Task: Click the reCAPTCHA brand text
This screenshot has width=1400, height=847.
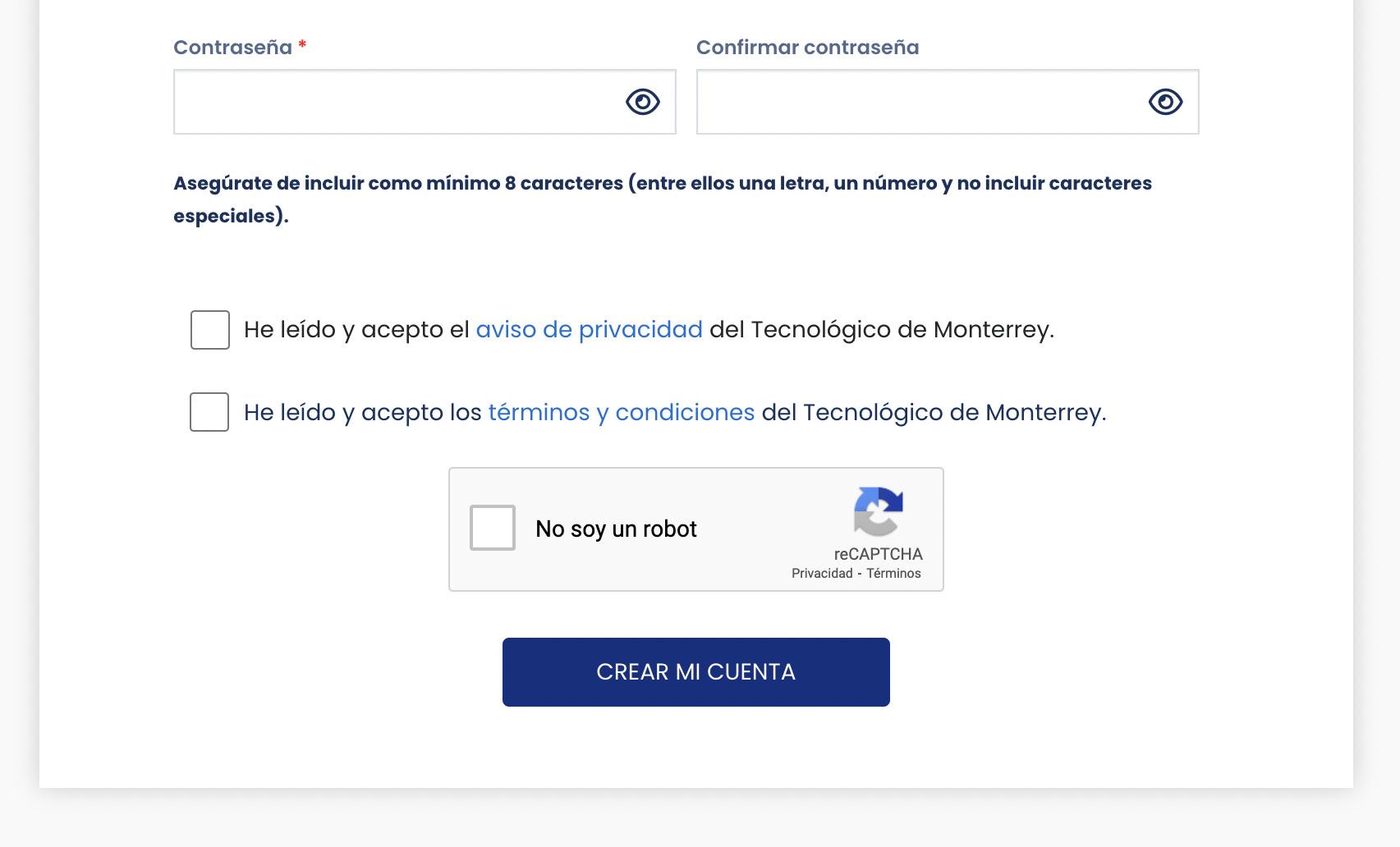Action: (x=878, y=554)
